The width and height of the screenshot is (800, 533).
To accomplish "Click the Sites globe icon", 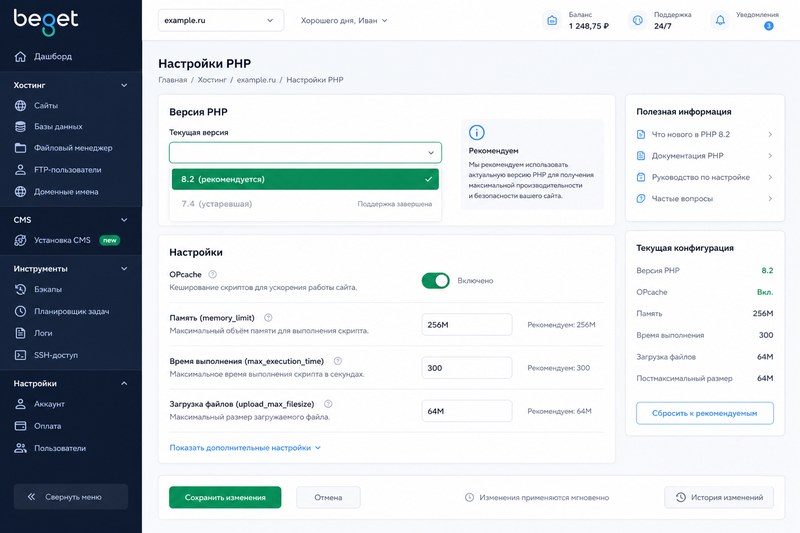I will [20, 106].
